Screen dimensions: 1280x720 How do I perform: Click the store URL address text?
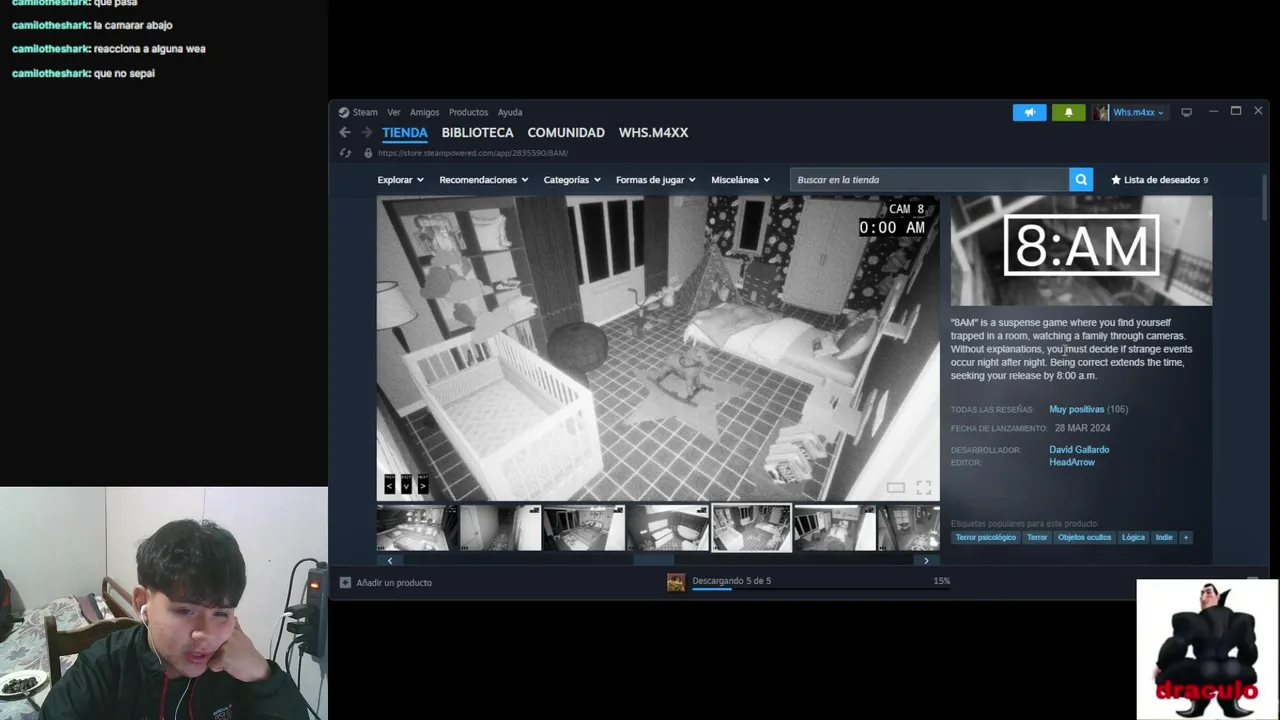[x=473, y=153]
